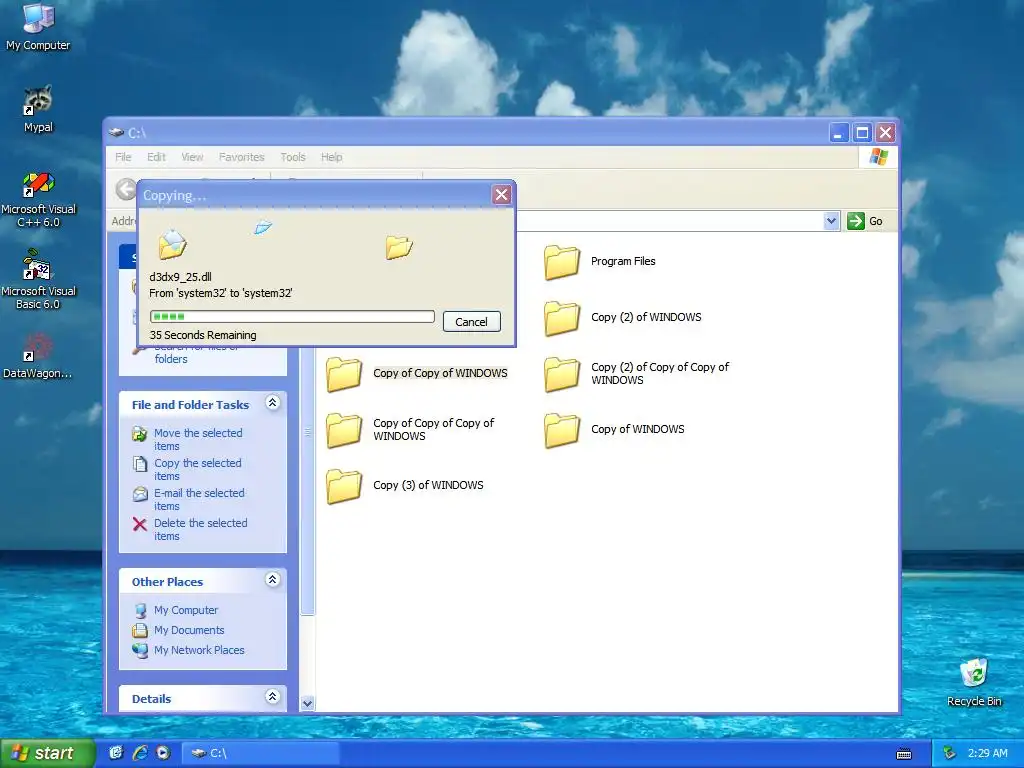
Task: Click the on-screen keyboard tray icon
Action: 904,754
